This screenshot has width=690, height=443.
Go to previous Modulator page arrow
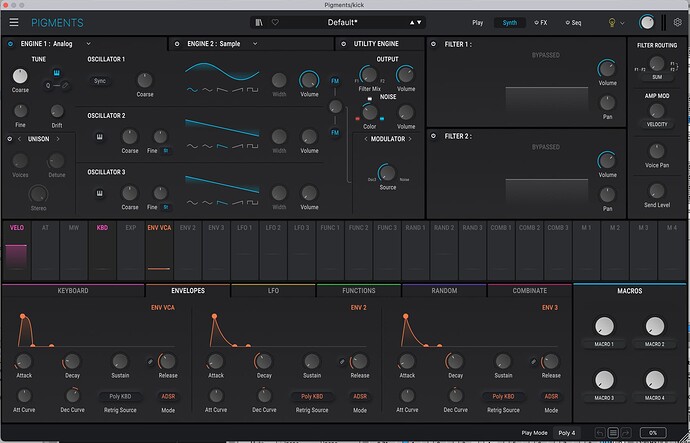click(x=365, y=139)
